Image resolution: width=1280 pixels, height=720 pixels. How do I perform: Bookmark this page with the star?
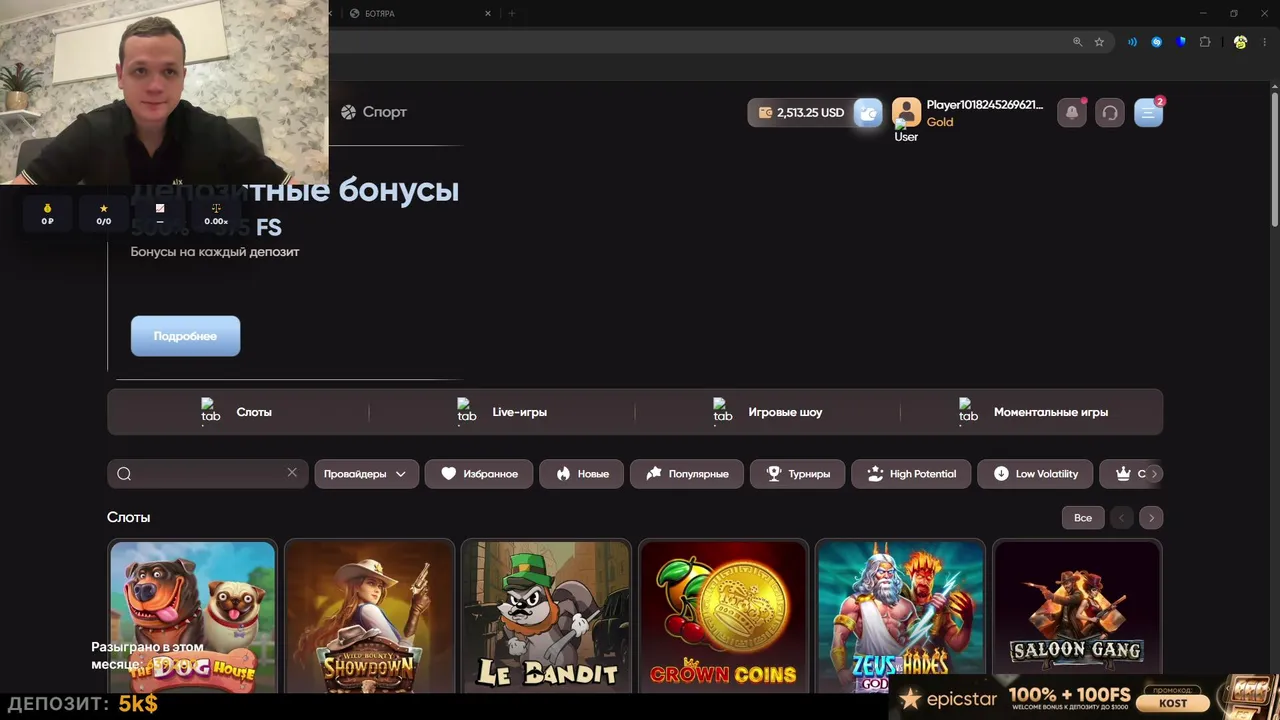[1099, 42]
